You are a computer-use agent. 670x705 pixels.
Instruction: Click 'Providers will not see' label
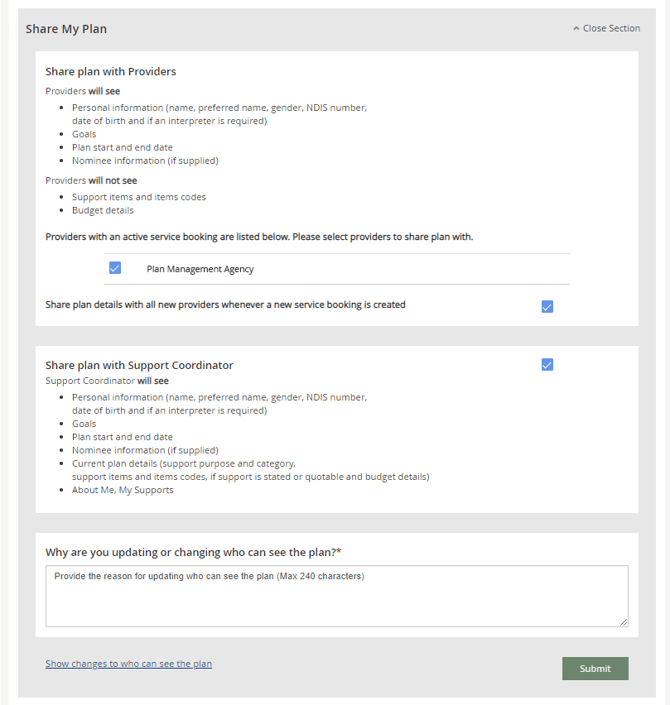tap(91, 180)
